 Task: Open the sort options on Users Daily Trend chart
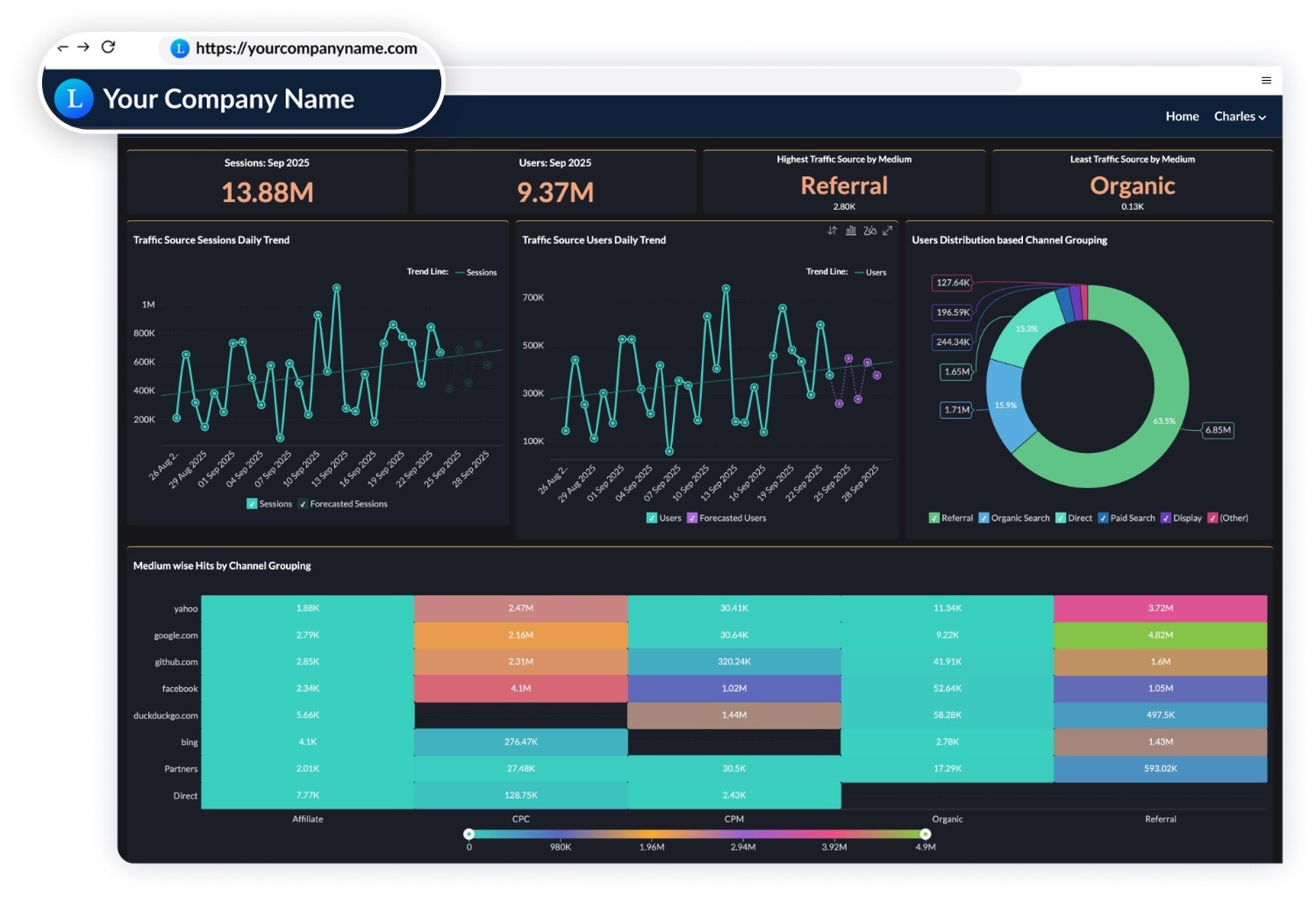[832, 231]
